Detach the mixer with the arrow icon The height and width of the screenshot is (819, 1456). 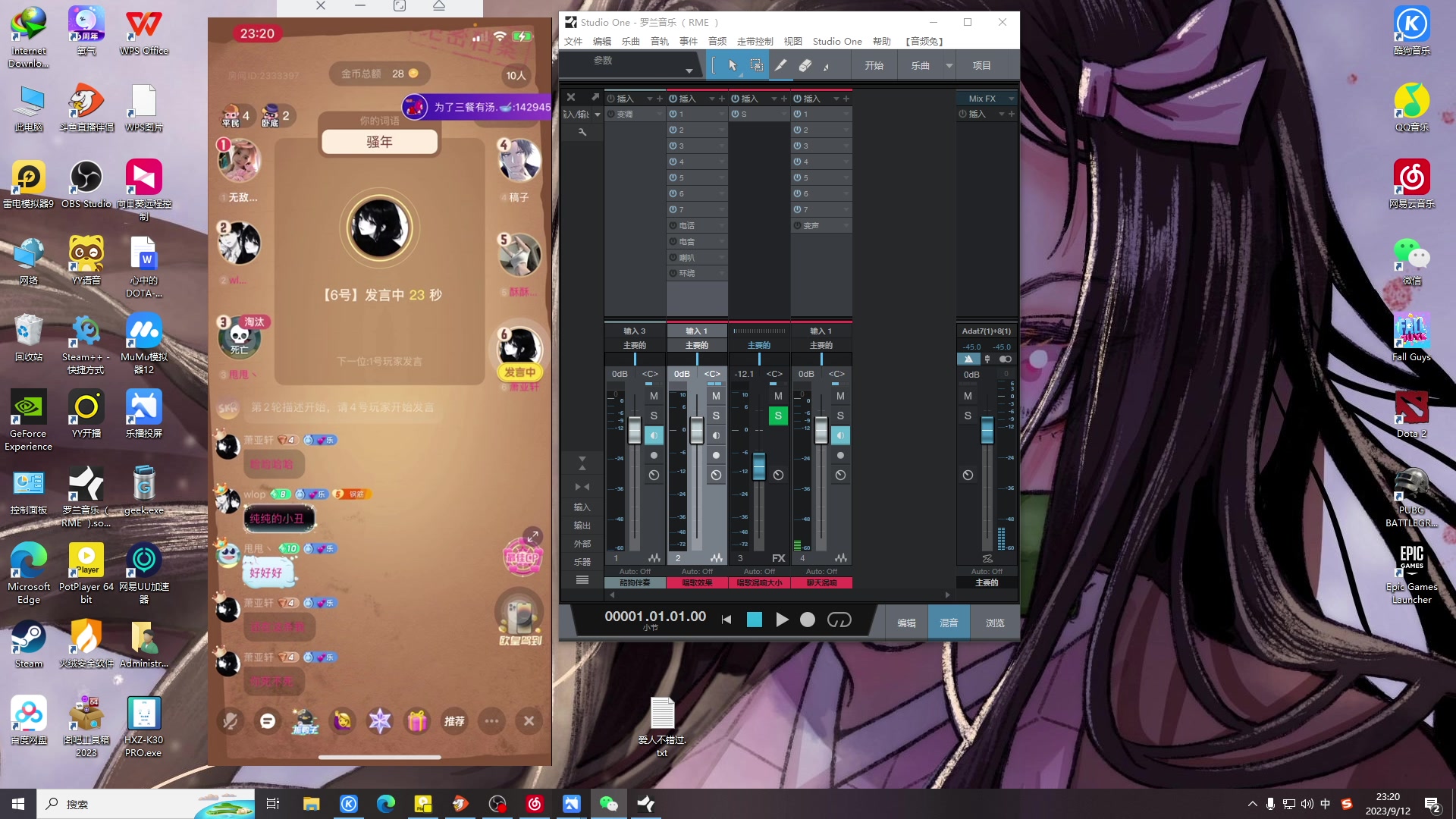(595, 98)
